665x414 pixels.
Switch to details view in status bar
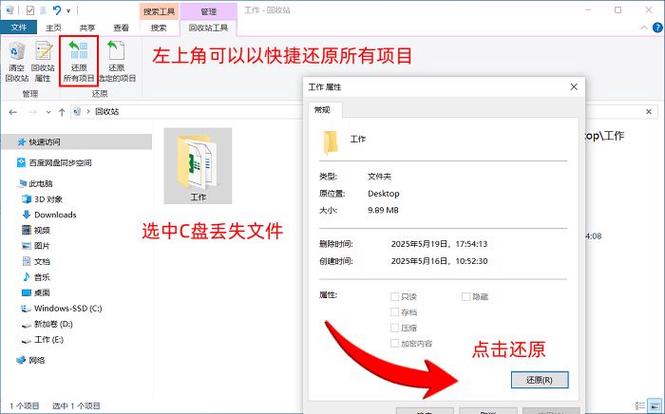point(640,406)
